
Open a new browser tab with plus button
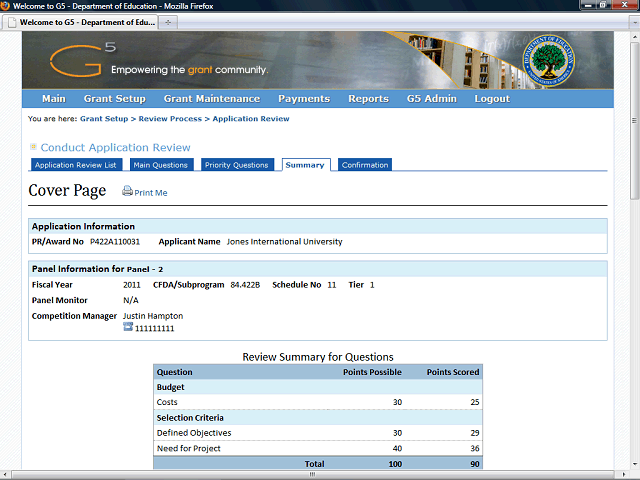[x=167, y=21]
